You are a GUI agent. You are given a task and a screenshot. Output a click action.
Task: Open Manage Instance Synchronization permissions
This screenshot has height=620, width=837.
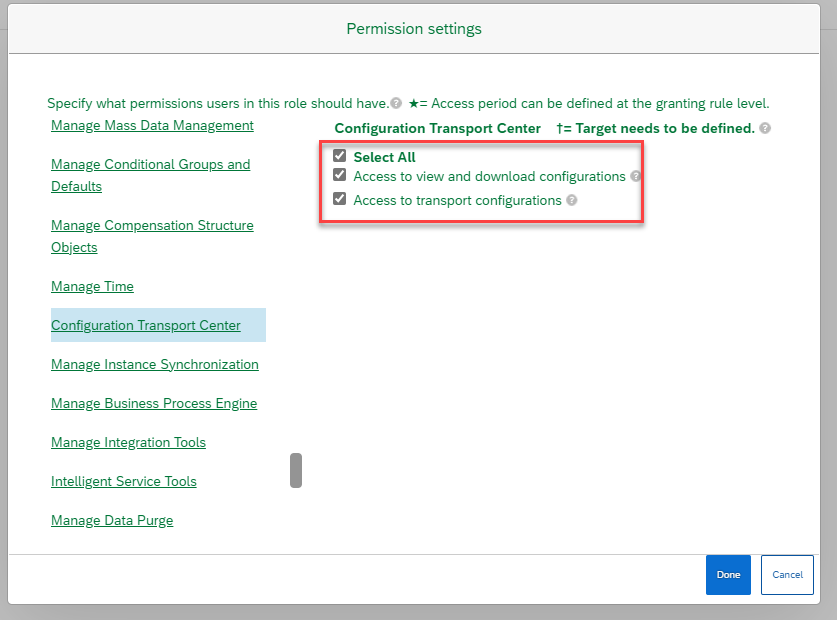(155, 364)
